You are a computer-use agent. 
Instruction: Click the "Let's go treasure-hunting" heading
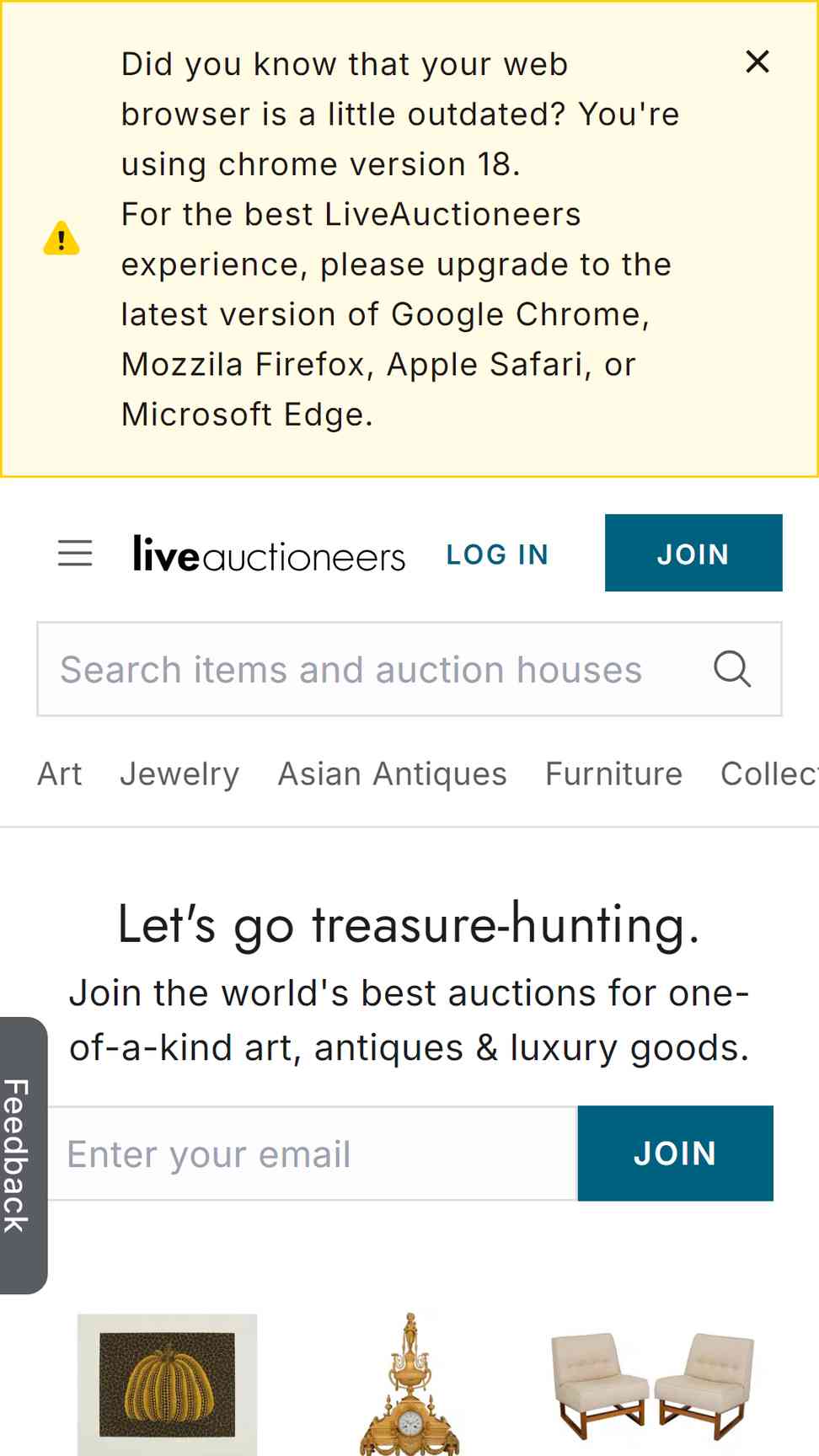click(409, 924)
